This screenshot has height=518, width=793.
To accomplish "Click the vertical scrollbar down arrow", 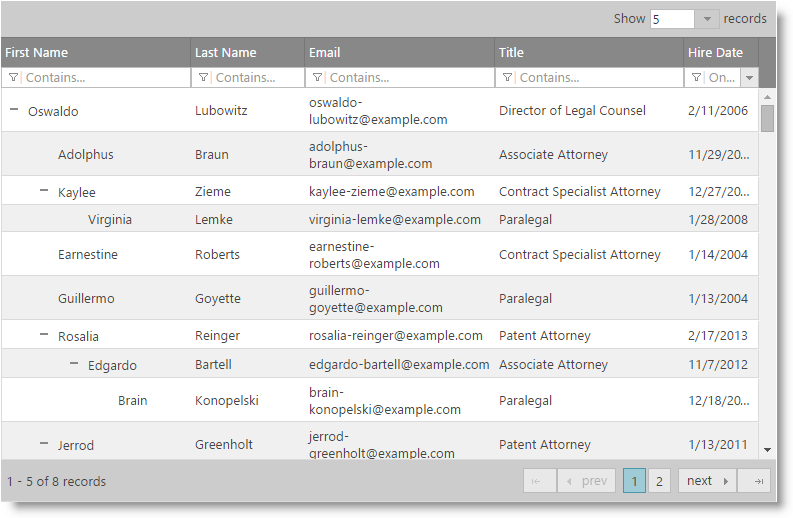I will pyautogui.click(x=767, y=450).
